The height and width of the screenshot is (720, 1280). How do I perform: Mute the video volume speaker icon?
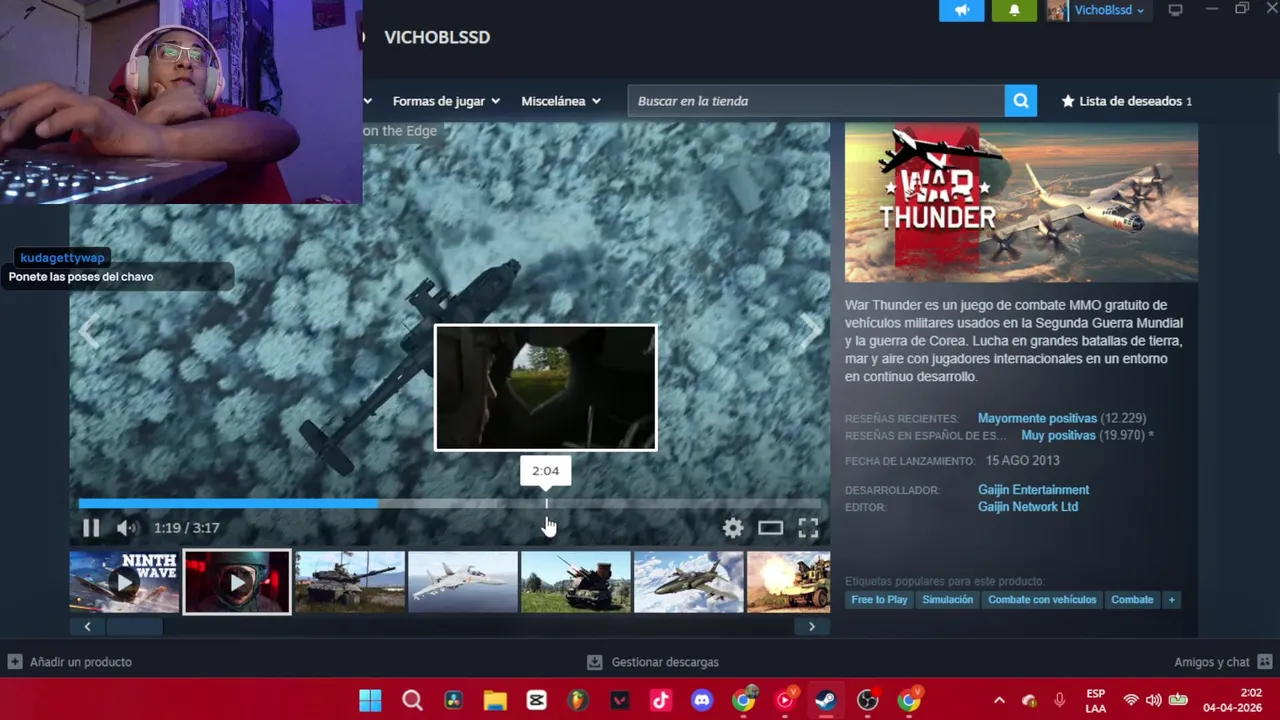126,528
